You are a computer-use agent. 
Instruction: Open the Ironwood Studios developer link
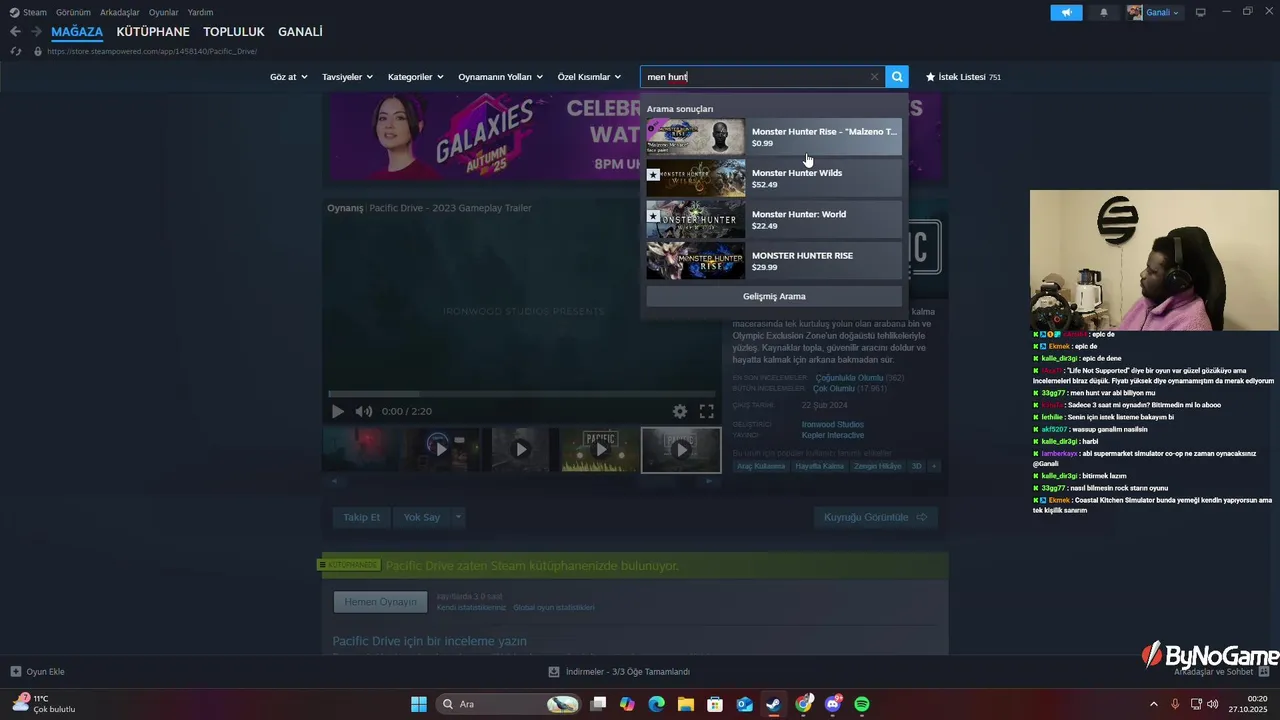coord(833,425)
